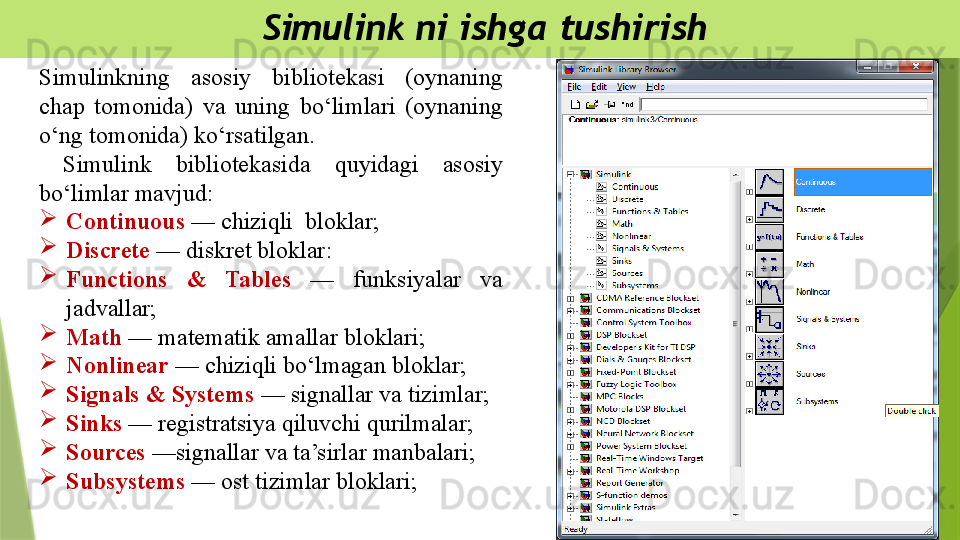Viewport: 960px width, 540px height.
Task: Open the View menu
Action: pos(625,87)
